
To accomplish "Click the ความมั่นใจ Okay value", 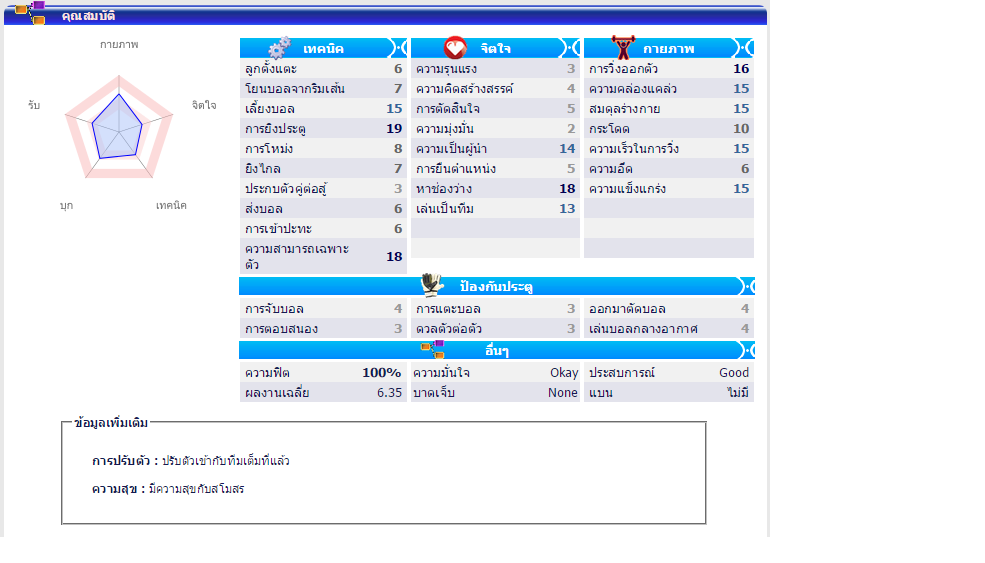I will 564,373.
